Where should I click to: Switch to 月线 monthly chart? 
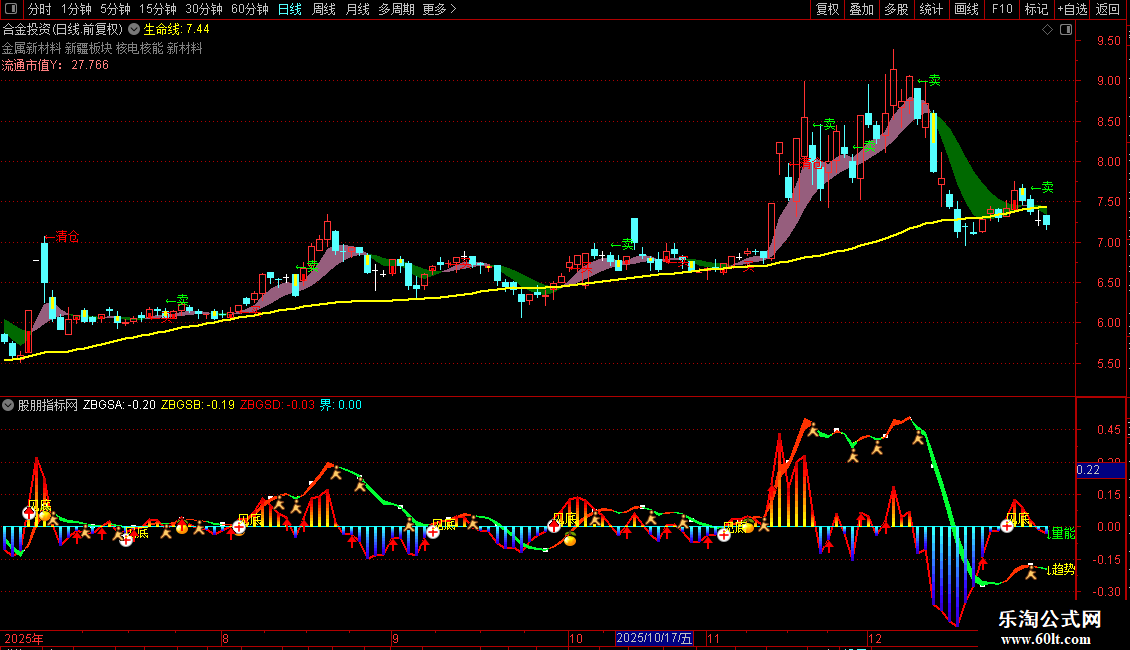click(x=357, y=9)
